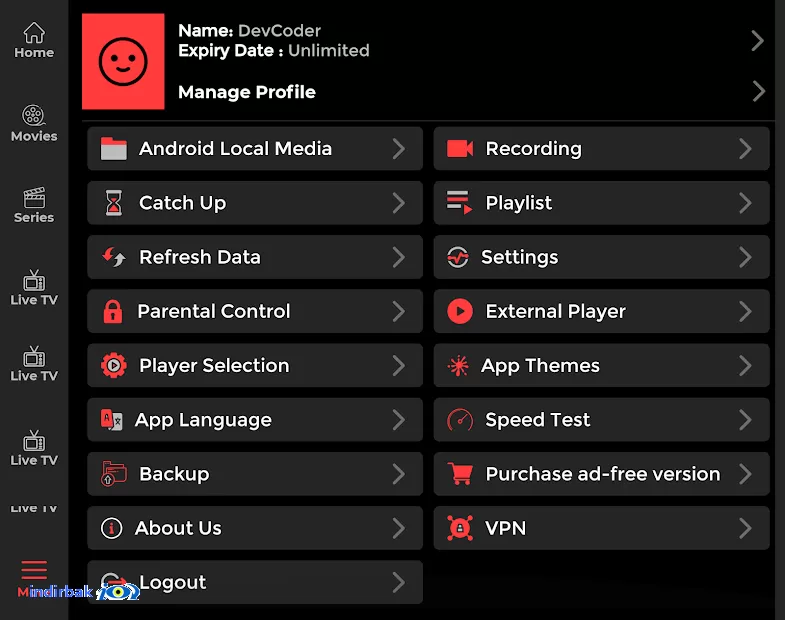Screen dimensions: 785x620
Task: Click the Recording label text
Action: click(x=534, y=149)
